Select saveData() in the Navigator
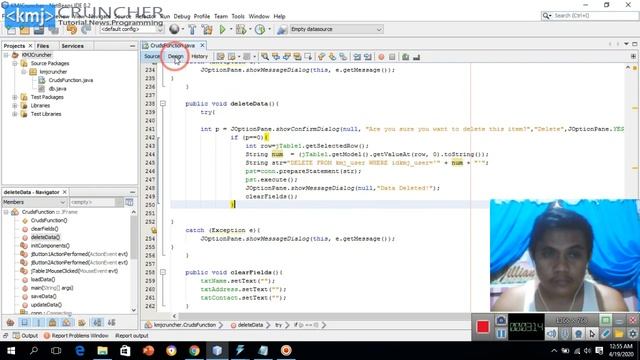 coord(44,296)
